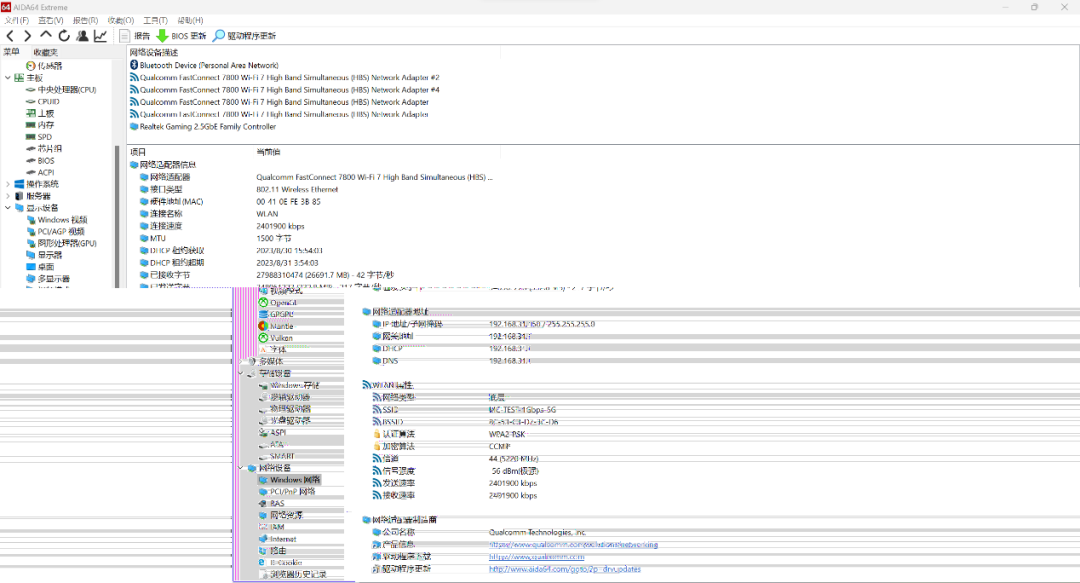Select PCI/AGP 视频 in the tree
This screenshot has height=583, width=1080.
point(55,232)
